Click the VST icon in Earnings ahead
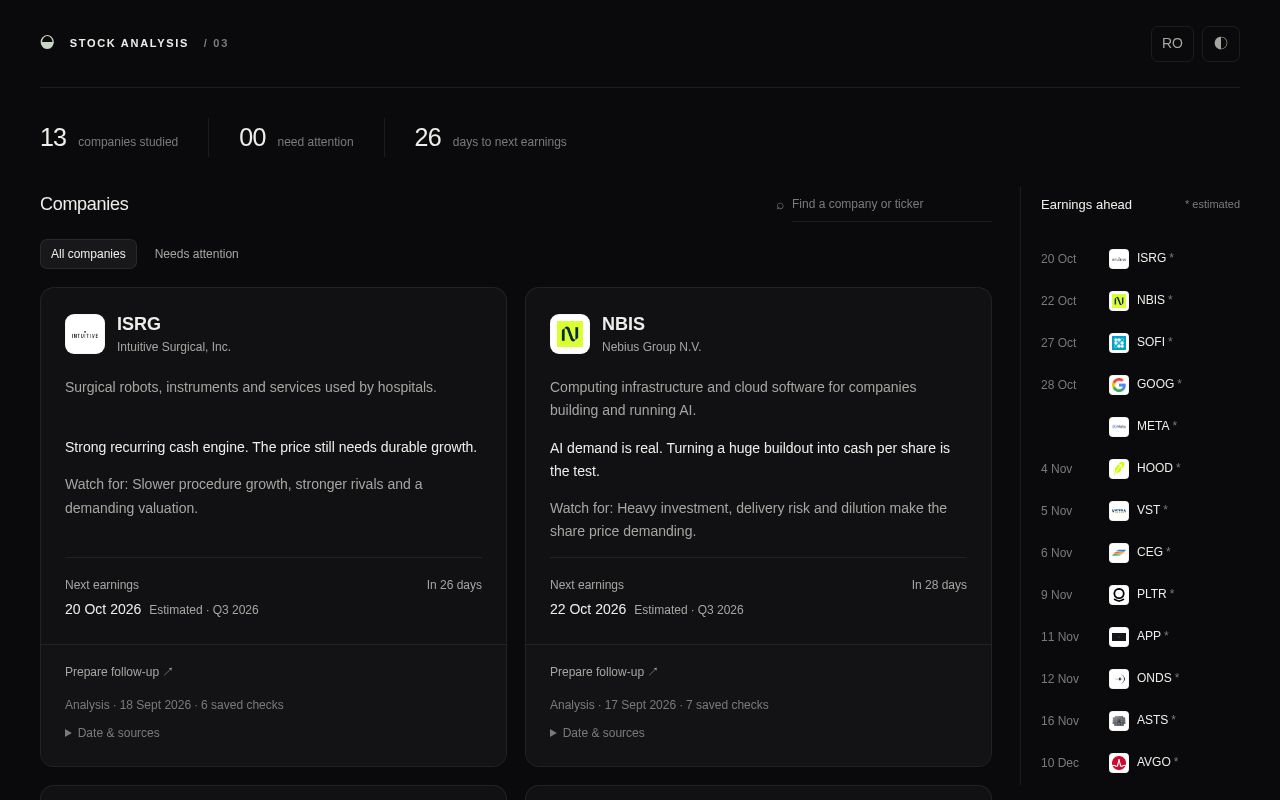Viewport: 1280px width, 800px height. [x=1119, y=511]
